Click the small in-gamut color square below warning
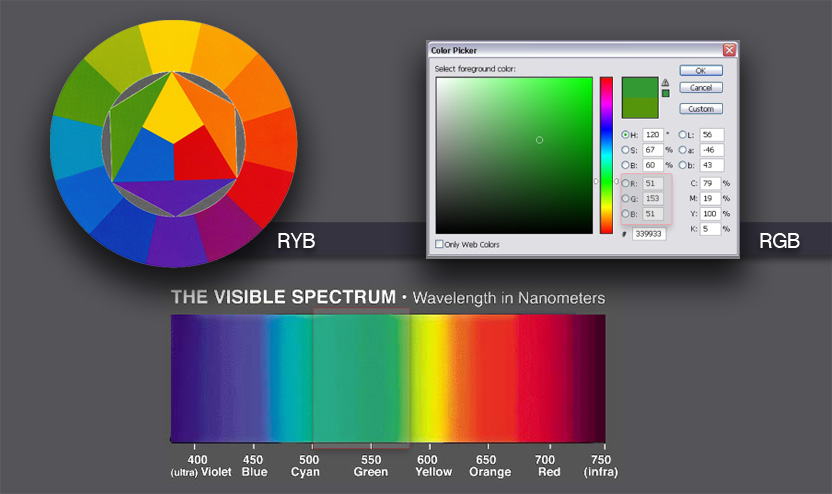832x494 pixels. (x=666, y=94)
